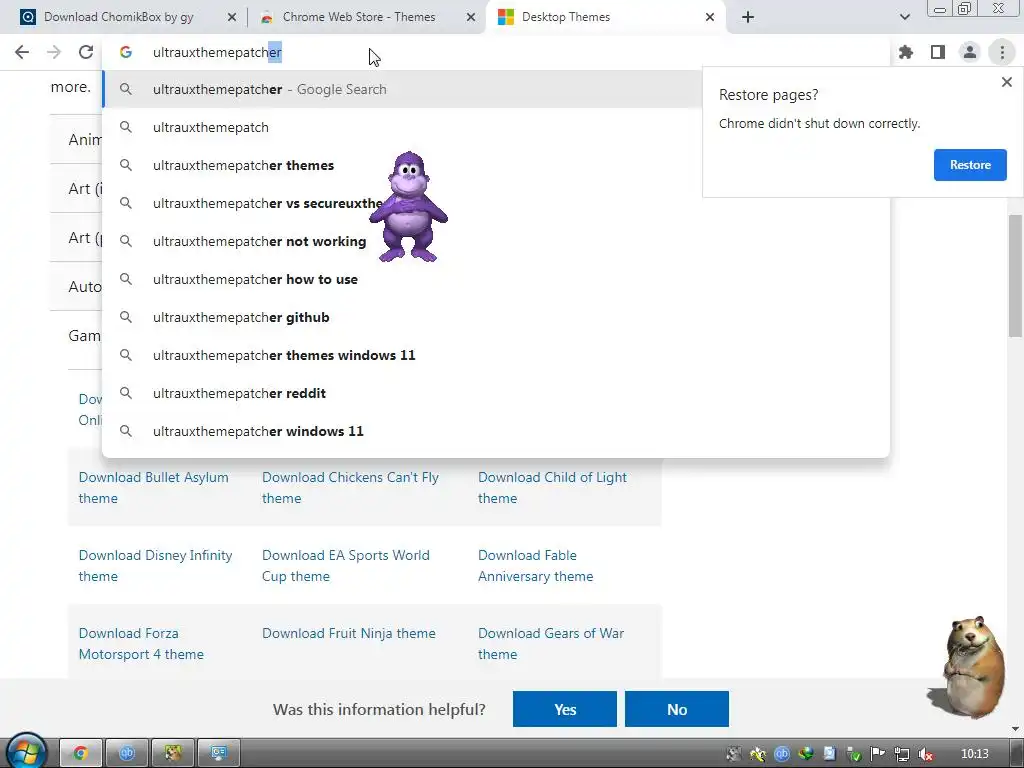Pick 'ultrauxthemepatcher how to use' suggestion
The height and width of the screenshot is (768, 1024).
click(x=496, y=280)
